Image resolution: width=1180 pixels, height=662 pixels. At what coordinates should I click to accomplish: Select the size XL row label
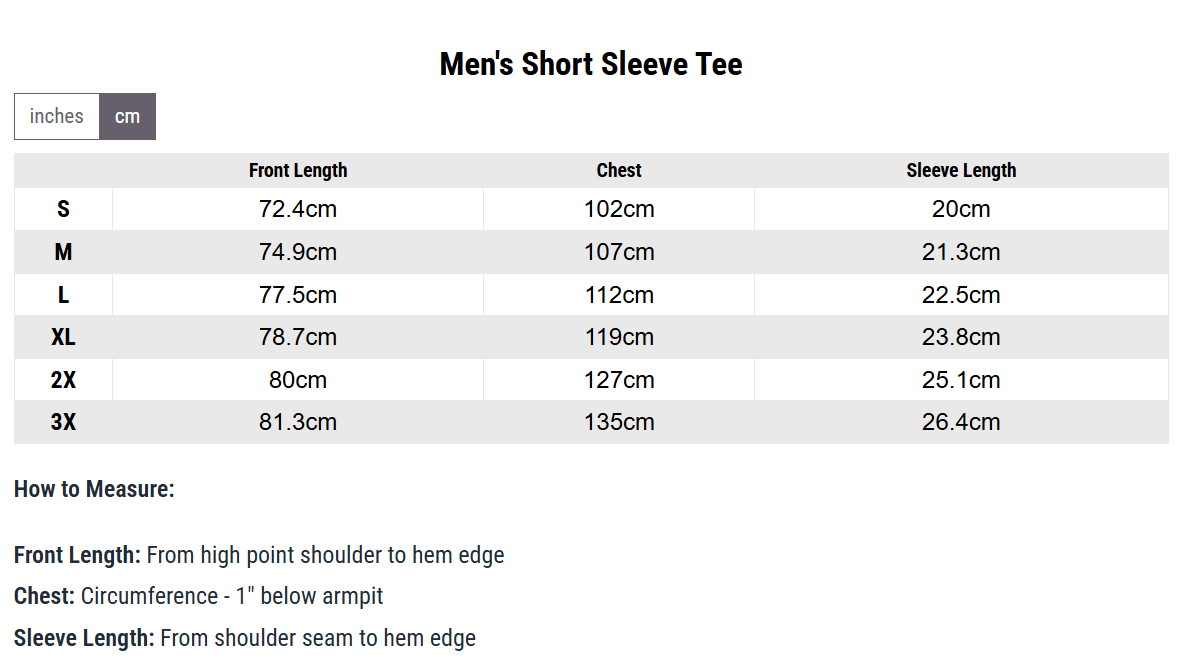point(63,337)
